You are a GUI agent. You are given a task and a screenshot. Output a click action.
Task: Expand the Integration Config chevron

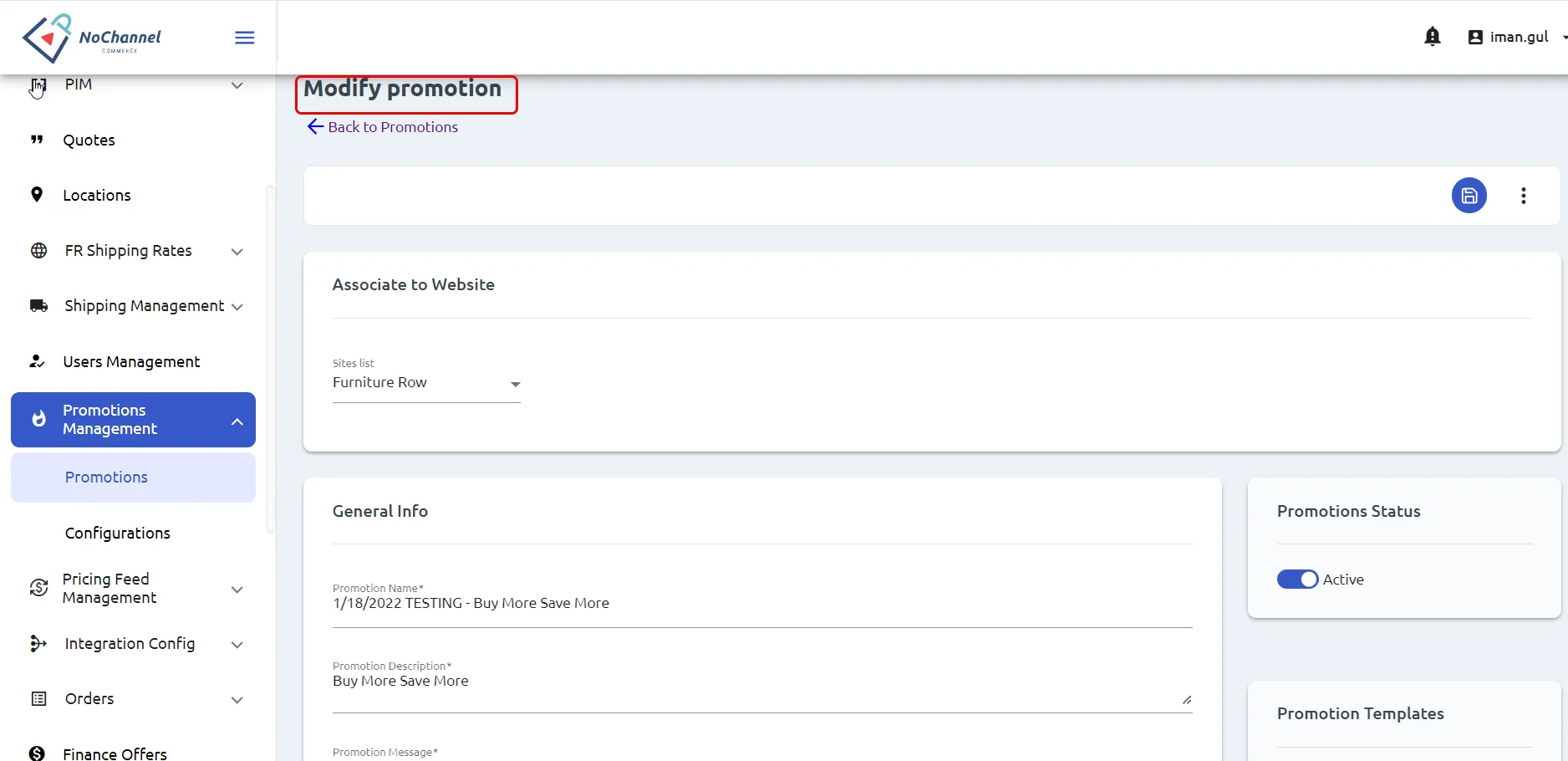(x=237, y=645)
